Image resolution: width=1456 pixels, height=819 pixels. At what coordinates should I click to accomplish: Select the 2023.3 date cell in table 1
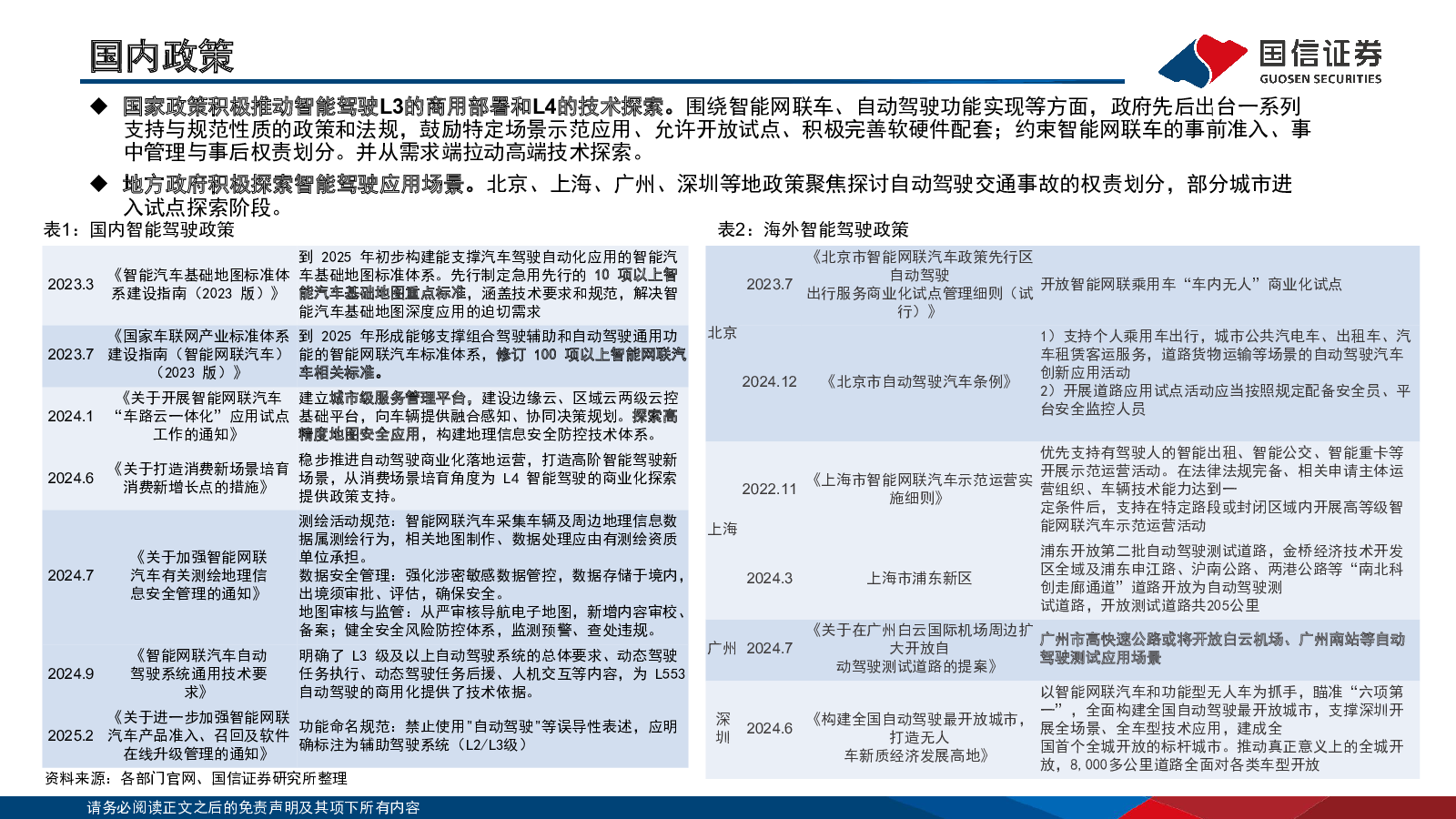pyautogui.click(x=71, y=284)
